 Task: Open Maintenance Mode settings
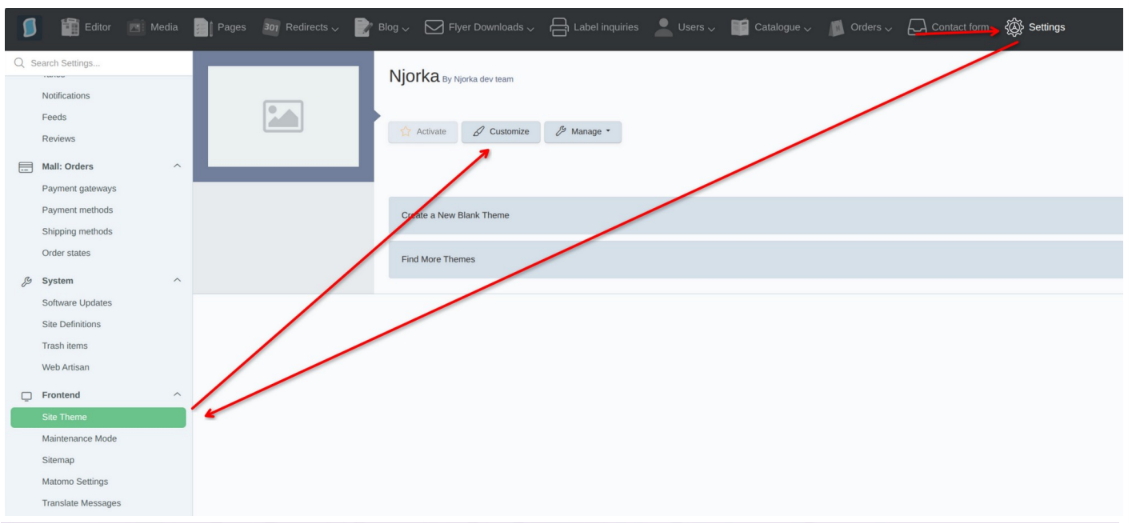coord(79,439)
